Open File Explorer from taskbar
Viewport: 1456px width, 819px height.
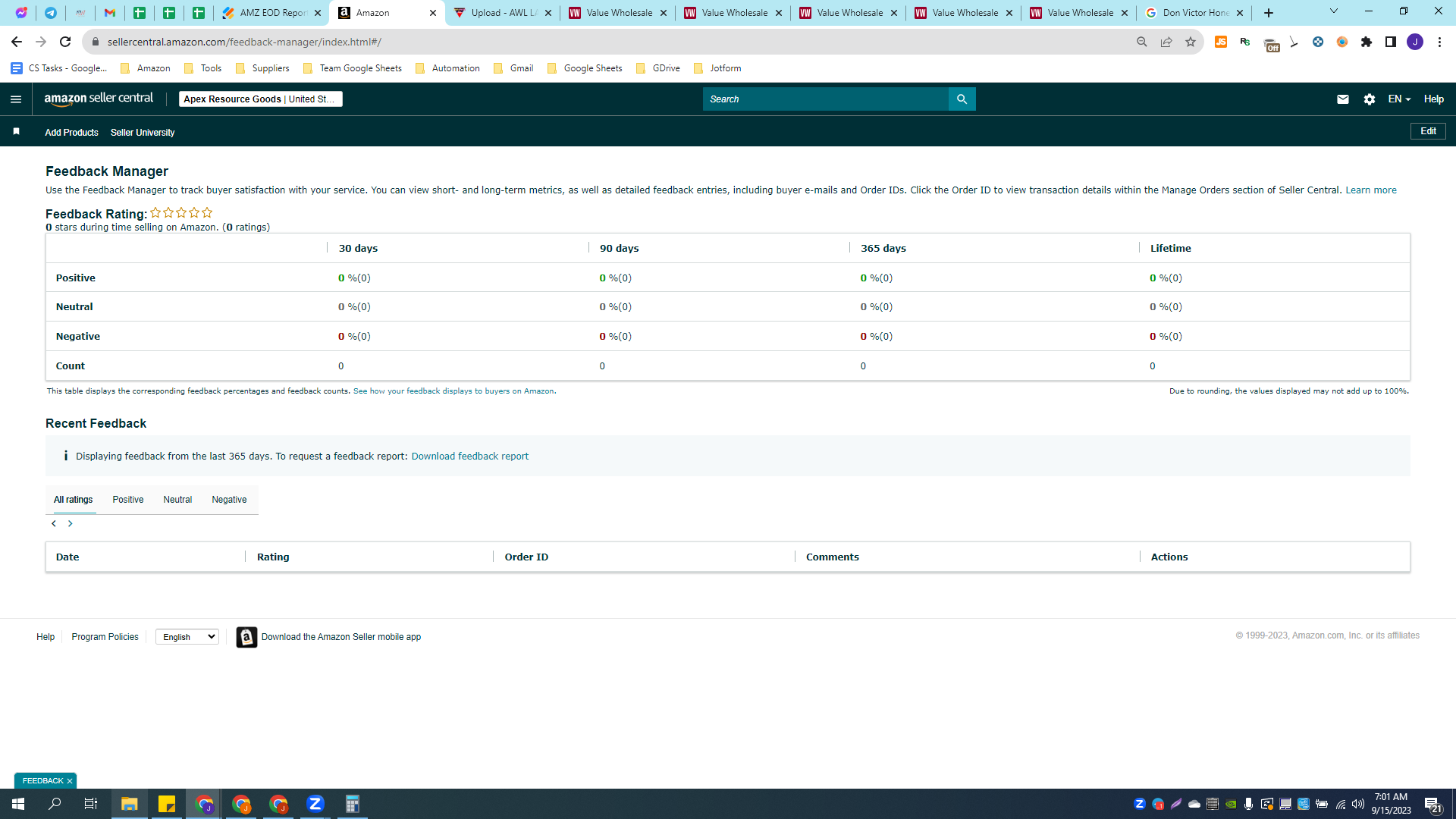(x=130, y=804)
